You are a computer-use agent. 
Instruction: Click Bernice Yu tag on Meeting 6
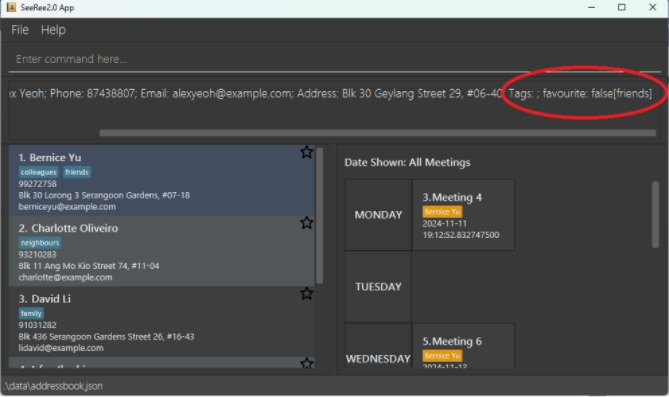pyautogui.click(x=442, y=356)
